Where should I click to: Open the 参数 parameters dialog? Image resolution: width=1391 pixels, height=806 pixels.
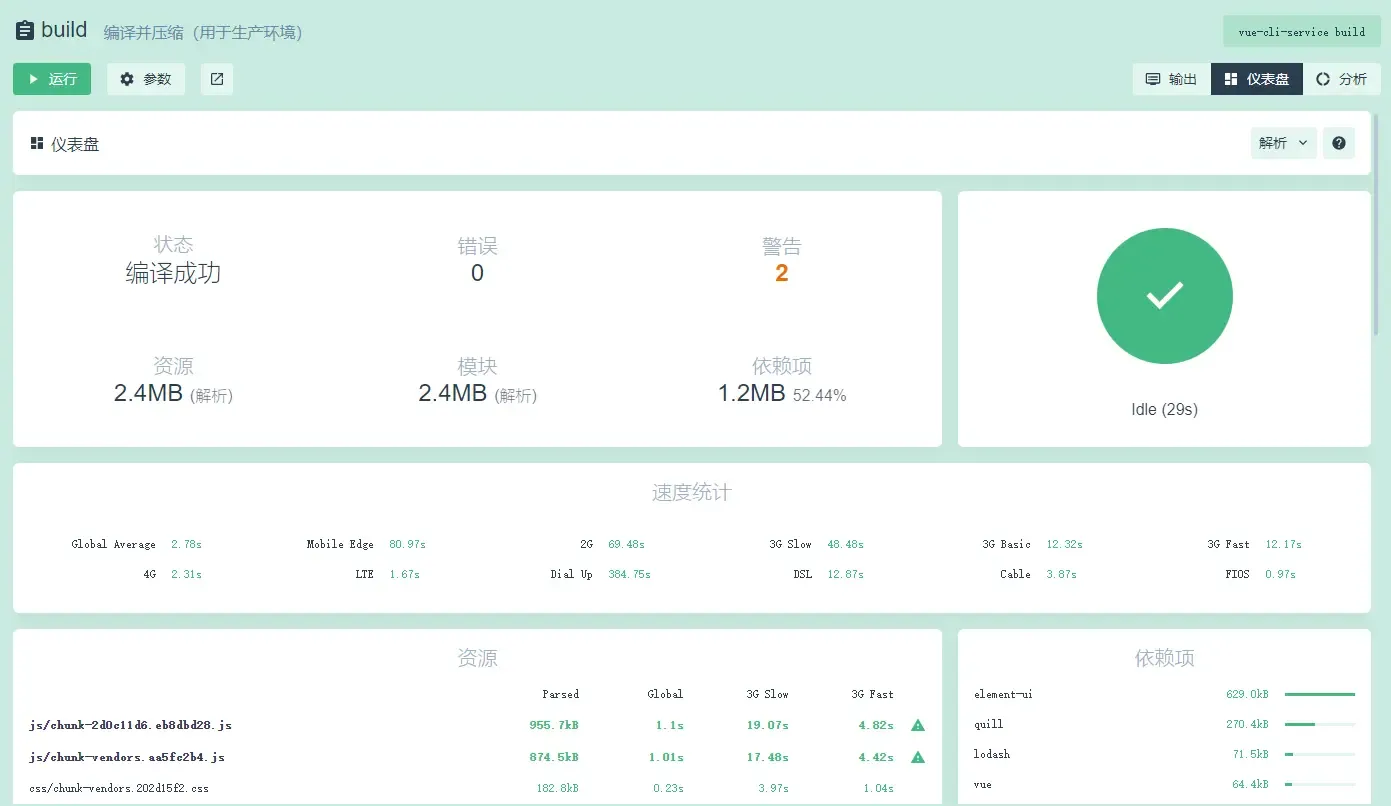(x=146, y=79)
